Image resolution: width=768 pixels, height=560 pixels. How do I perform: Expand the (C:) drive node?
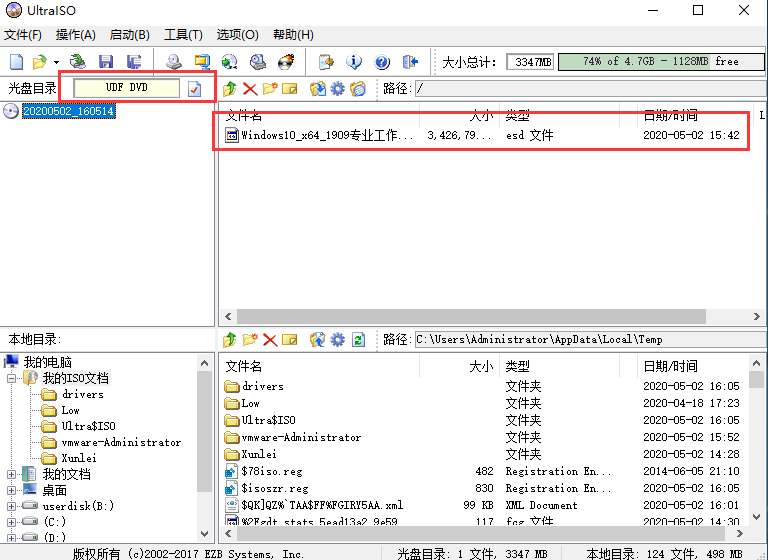[x=12, y=522]
